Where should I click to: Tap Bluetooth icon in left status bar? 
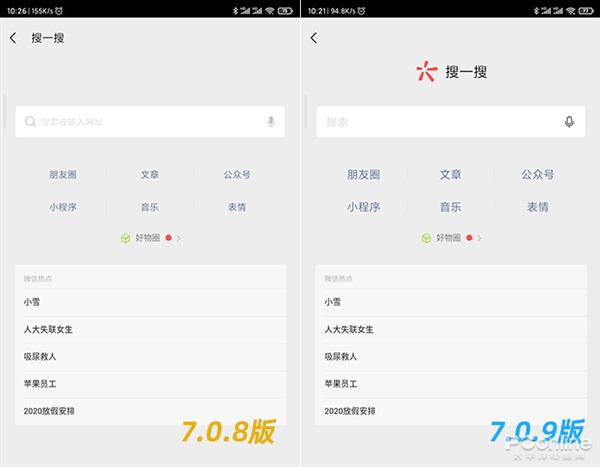click(235, 11)
